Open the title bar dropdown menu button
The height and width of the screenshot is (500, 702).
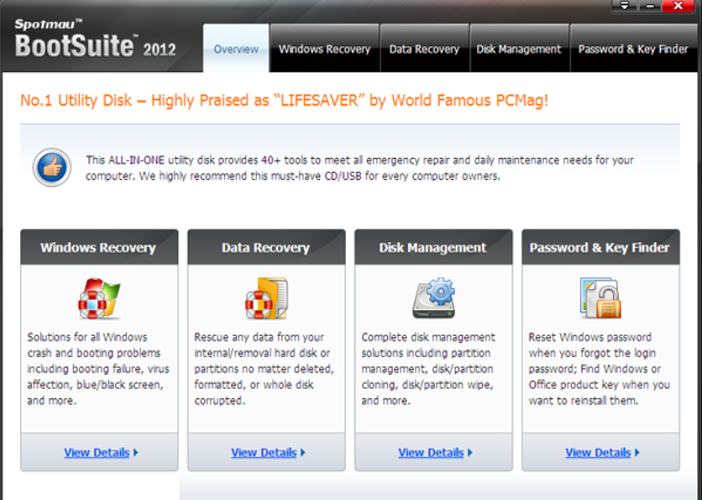point(627,6)
